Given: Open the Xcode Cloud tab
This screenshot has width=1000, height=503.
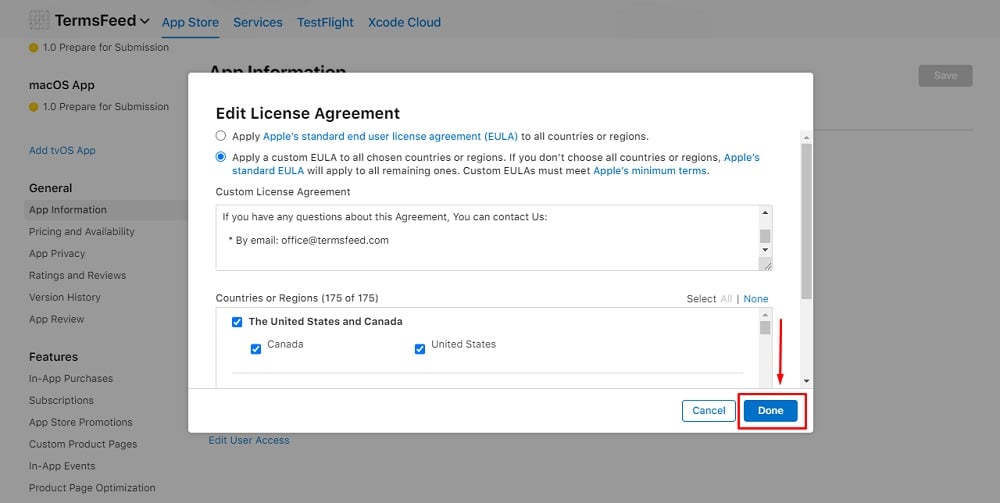Looking at the screenshot, I should pyautogui.click(x=404, y=22).
